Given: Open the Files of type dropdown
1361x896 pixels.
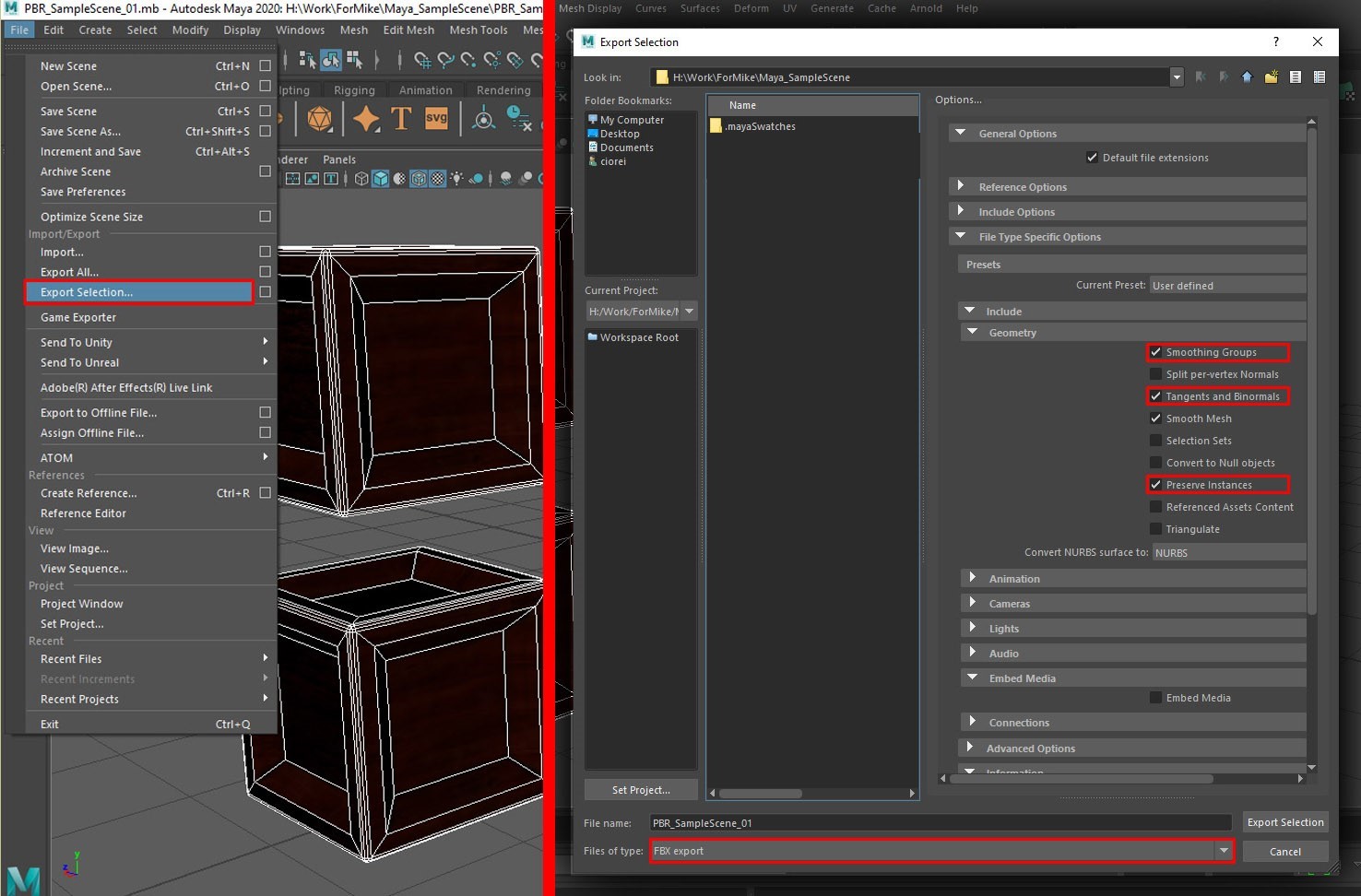Looking at the screenshot, I should [x=1224, y=851].
